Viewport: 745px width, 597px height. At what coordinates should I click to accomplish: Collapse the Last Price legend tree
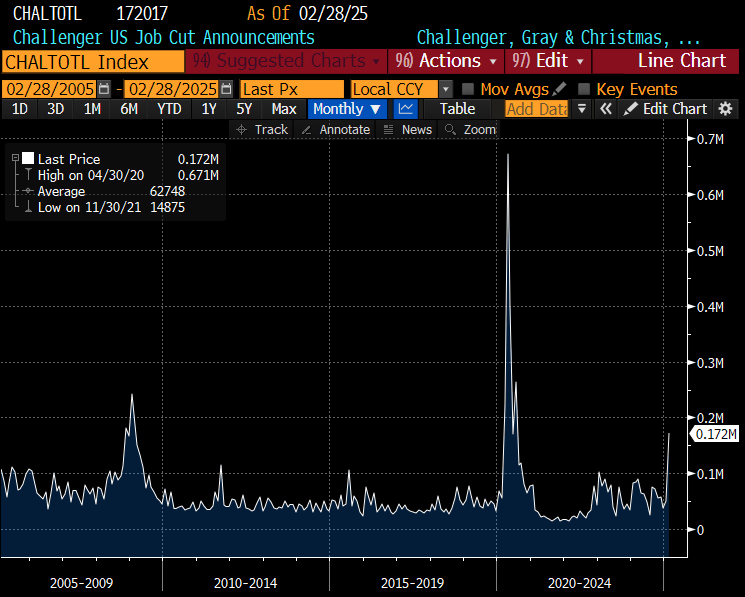[x=14, y=159]
